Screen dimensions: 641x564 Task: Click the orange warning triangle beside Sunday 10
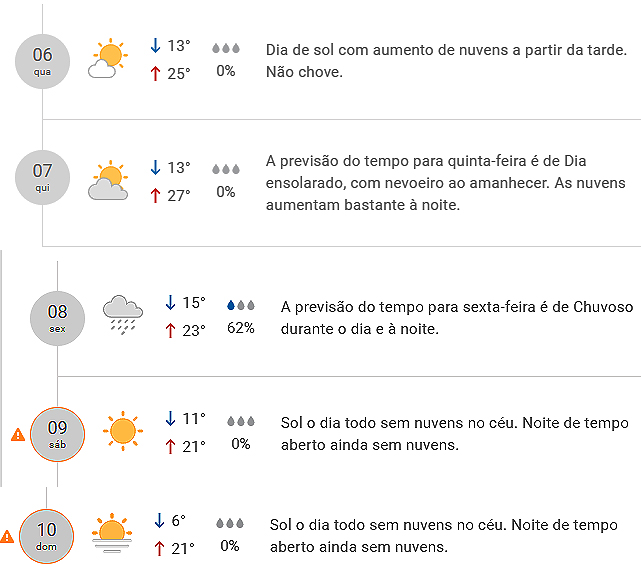(x=7, y=536)
